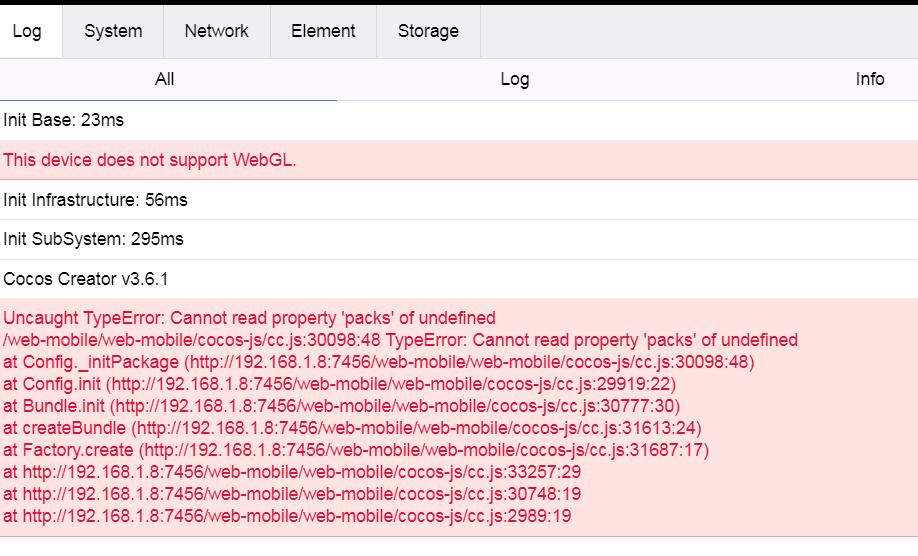
Task: Select the WebGL not supported error row
Action: [150, 160]
